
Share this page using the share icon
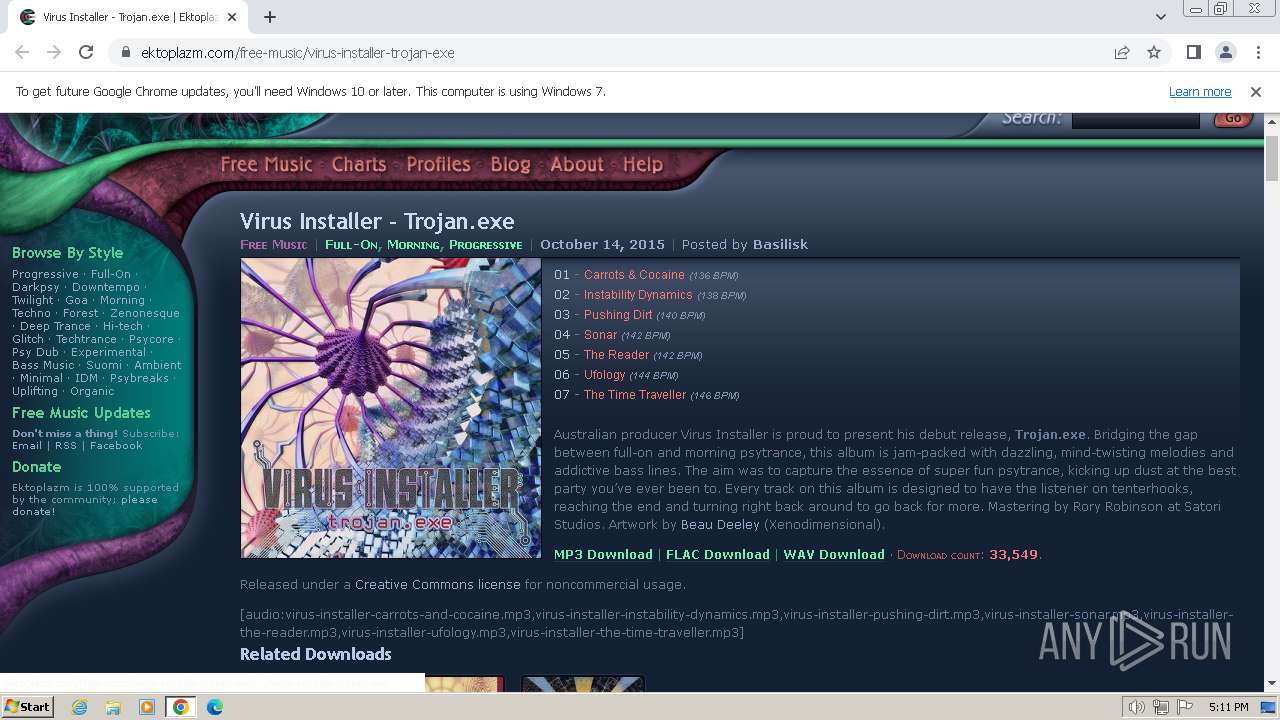tap(1122, 52)
